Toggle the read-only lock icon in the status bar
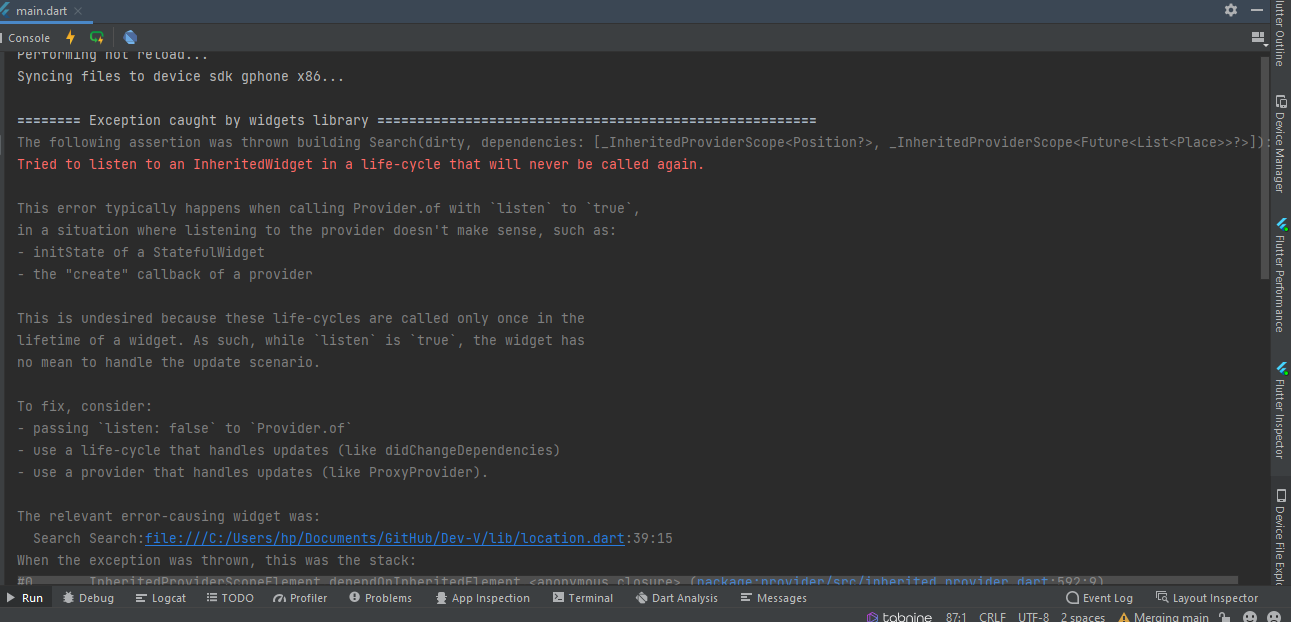 coord(1224,617)
